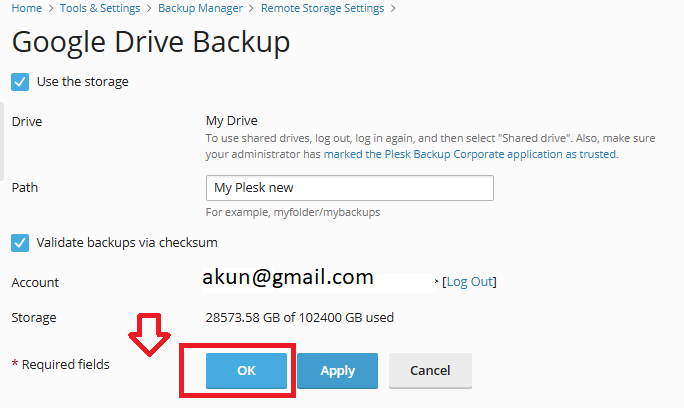Click the Apply button
The image size is (684, 408).
click(337, 371)
